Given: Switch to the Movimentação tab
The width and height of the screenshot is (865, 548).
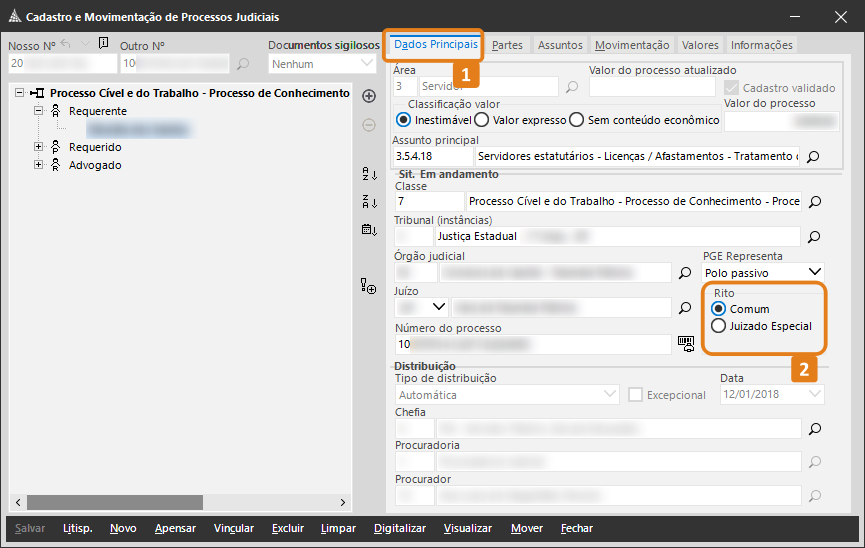Looking at the screenshot, I should [x=632, y=45].
